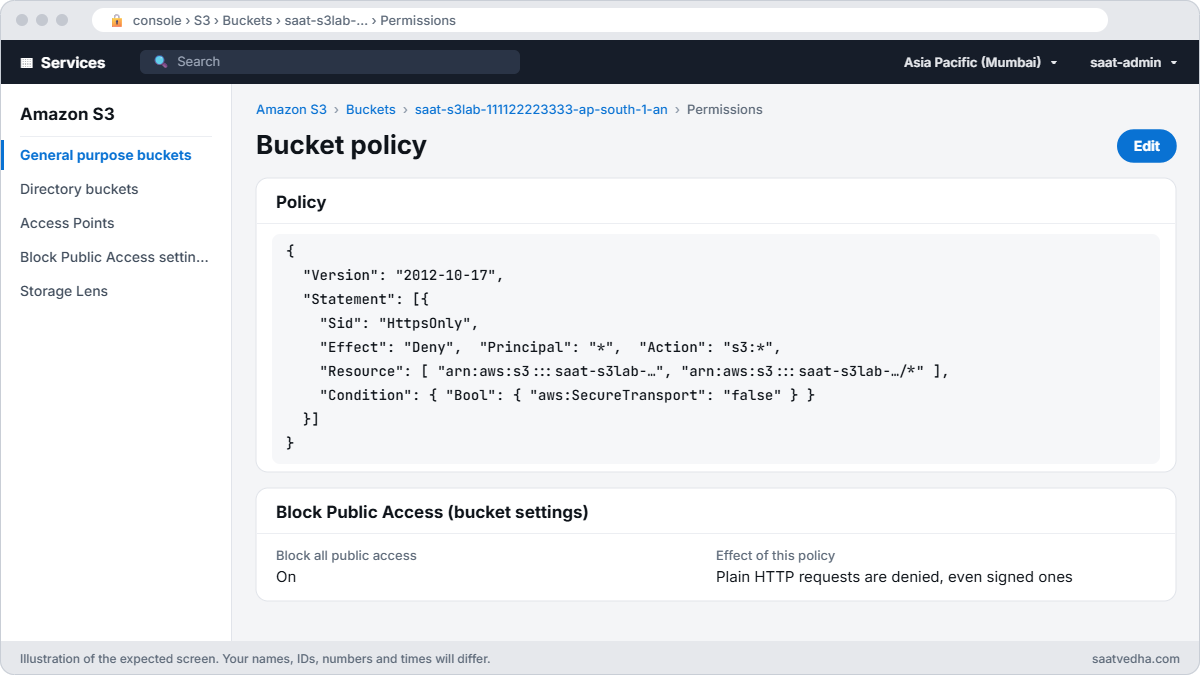This screenshot has height=675, width=1200.
Task: Open the saat-admin account dropdown
Action: tap(1133, 62)
